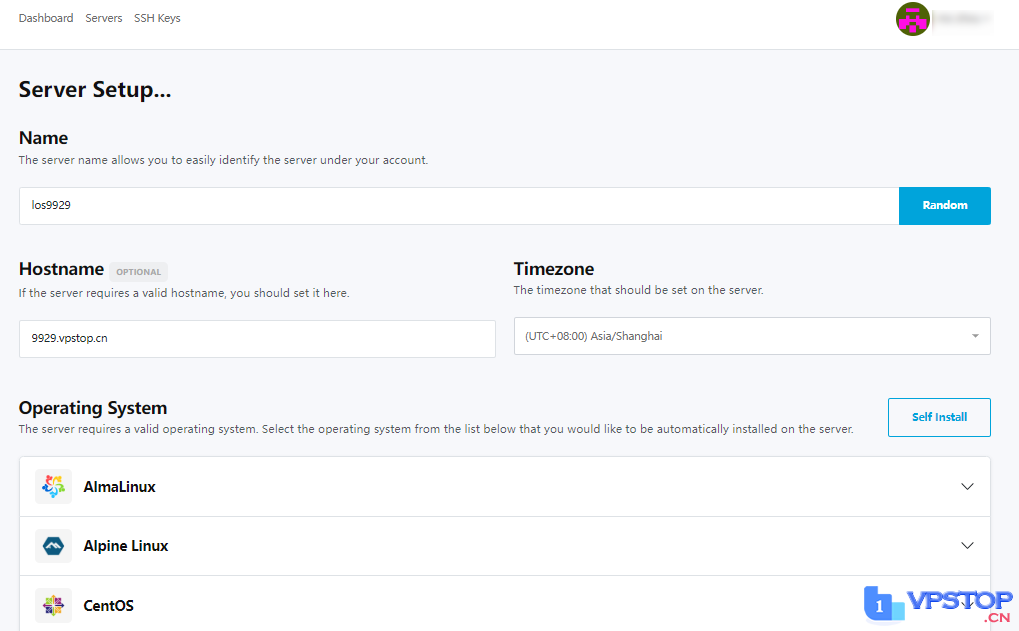Select the CentOS operating system label

[108, 605]
